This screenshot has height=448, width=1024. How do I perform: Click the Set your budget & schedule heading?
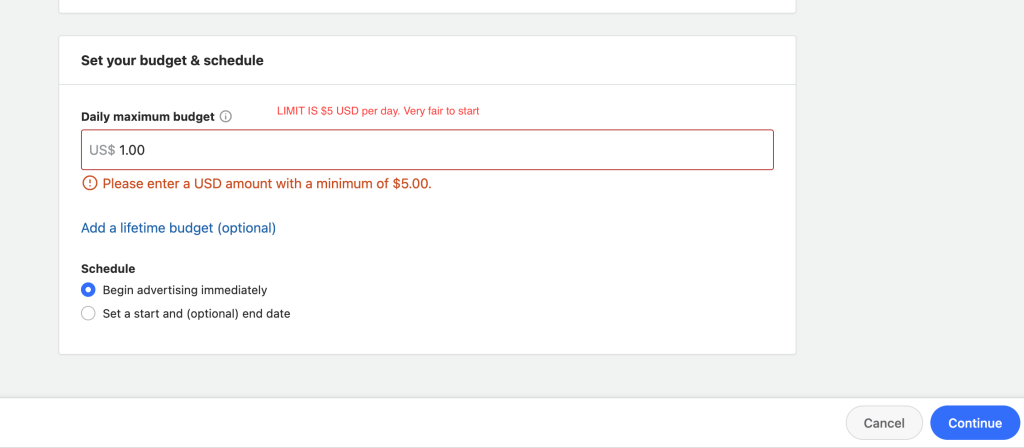[x=172, y=61]
